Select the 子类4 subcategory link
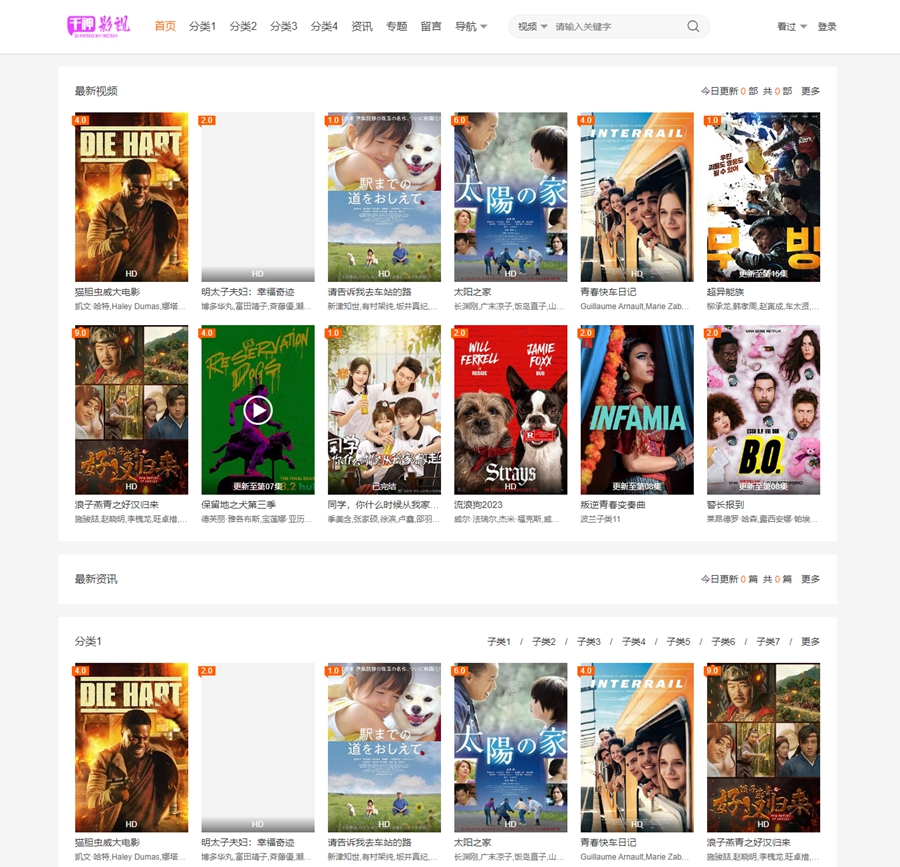 633,641
